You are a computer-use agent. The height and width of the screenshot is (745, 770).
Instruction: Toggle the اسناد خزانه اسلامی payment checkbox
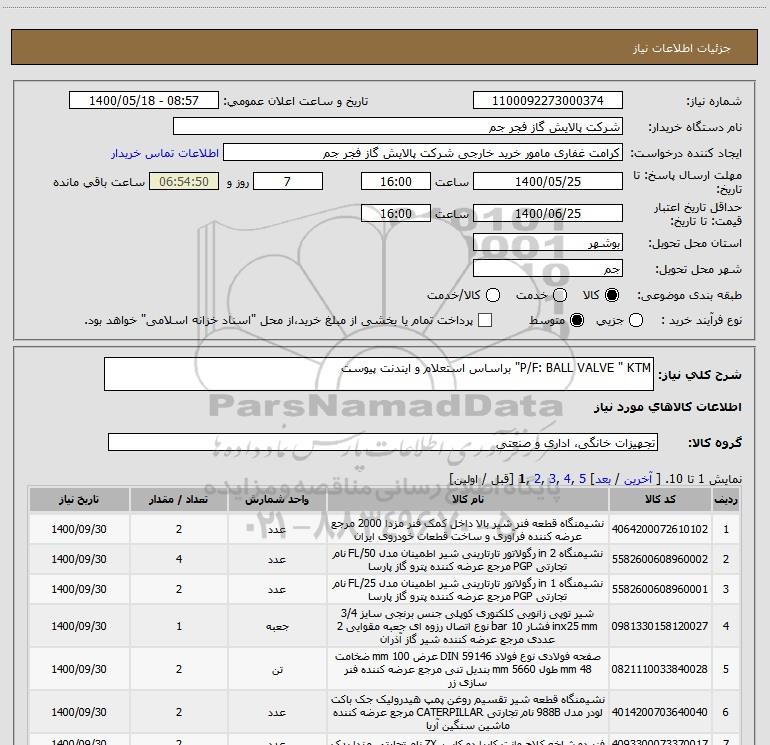tap(485, 320)
